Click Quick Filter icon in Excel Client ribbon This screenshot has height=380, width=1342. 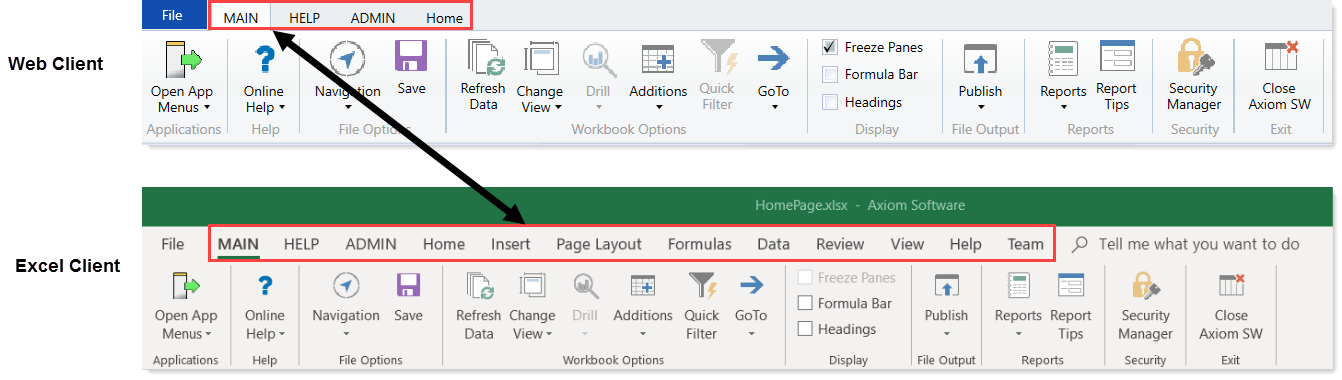click(x=702, y=287)
